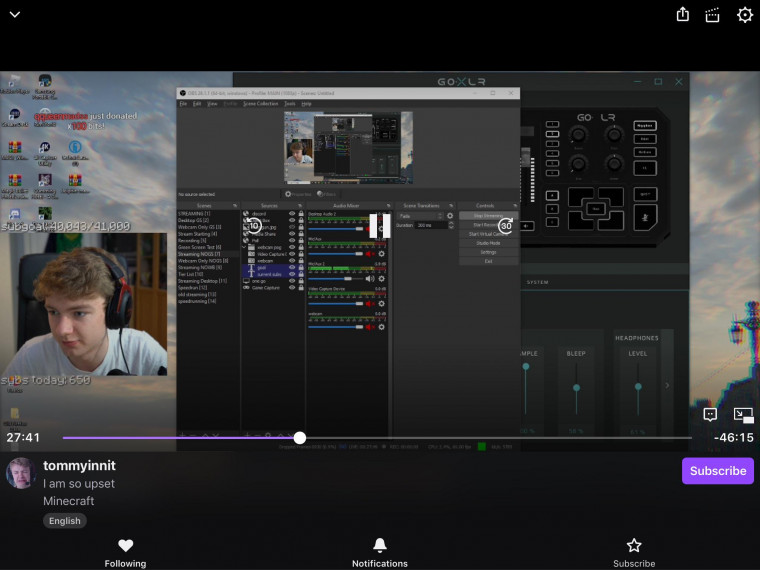
Task: Open Video Capture Device audio gear
Action: coord(381,303)
